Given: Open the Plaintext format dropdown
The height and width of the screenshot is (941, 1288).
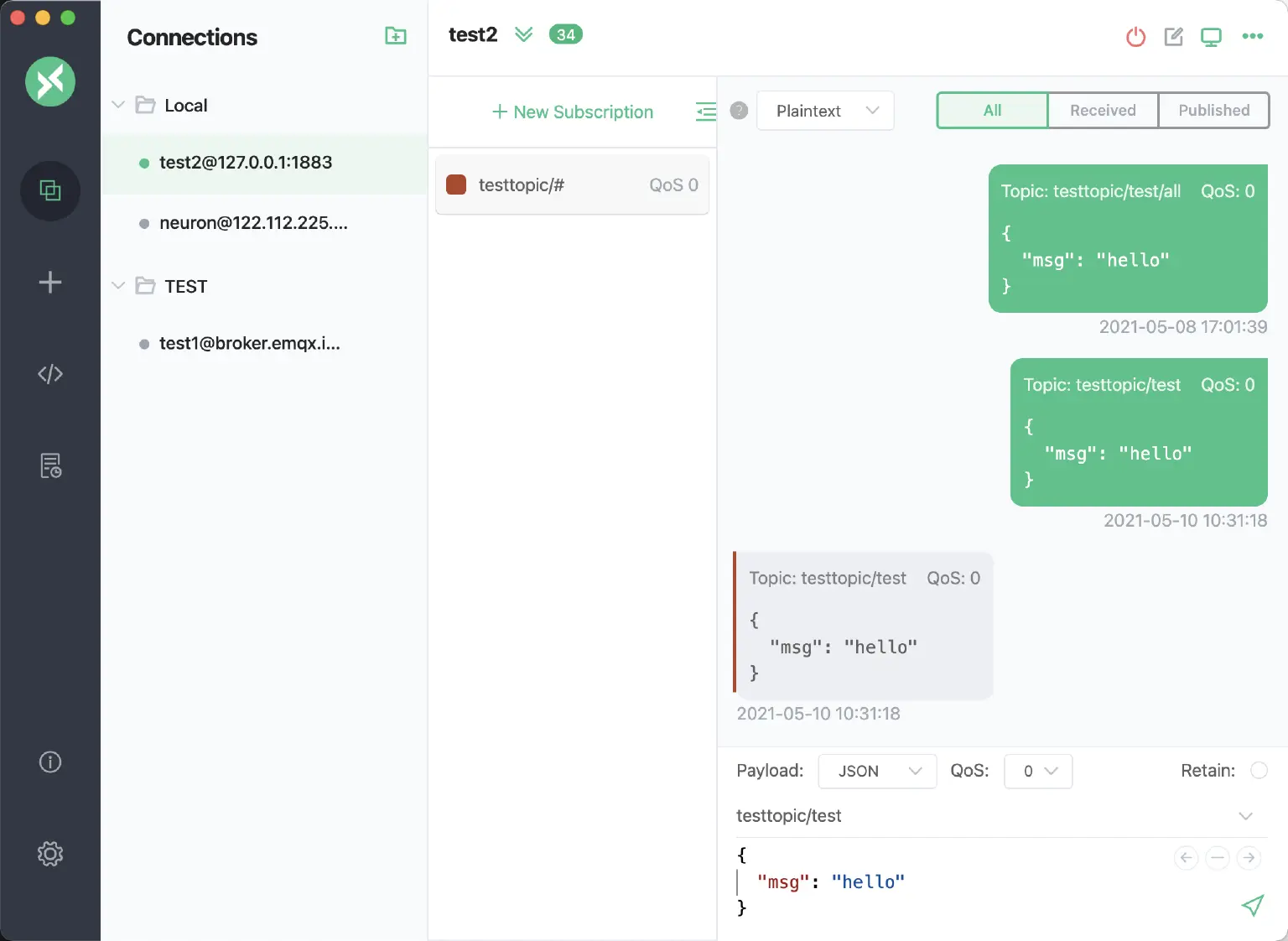Looking at the screenshot, I should [825, 111].
